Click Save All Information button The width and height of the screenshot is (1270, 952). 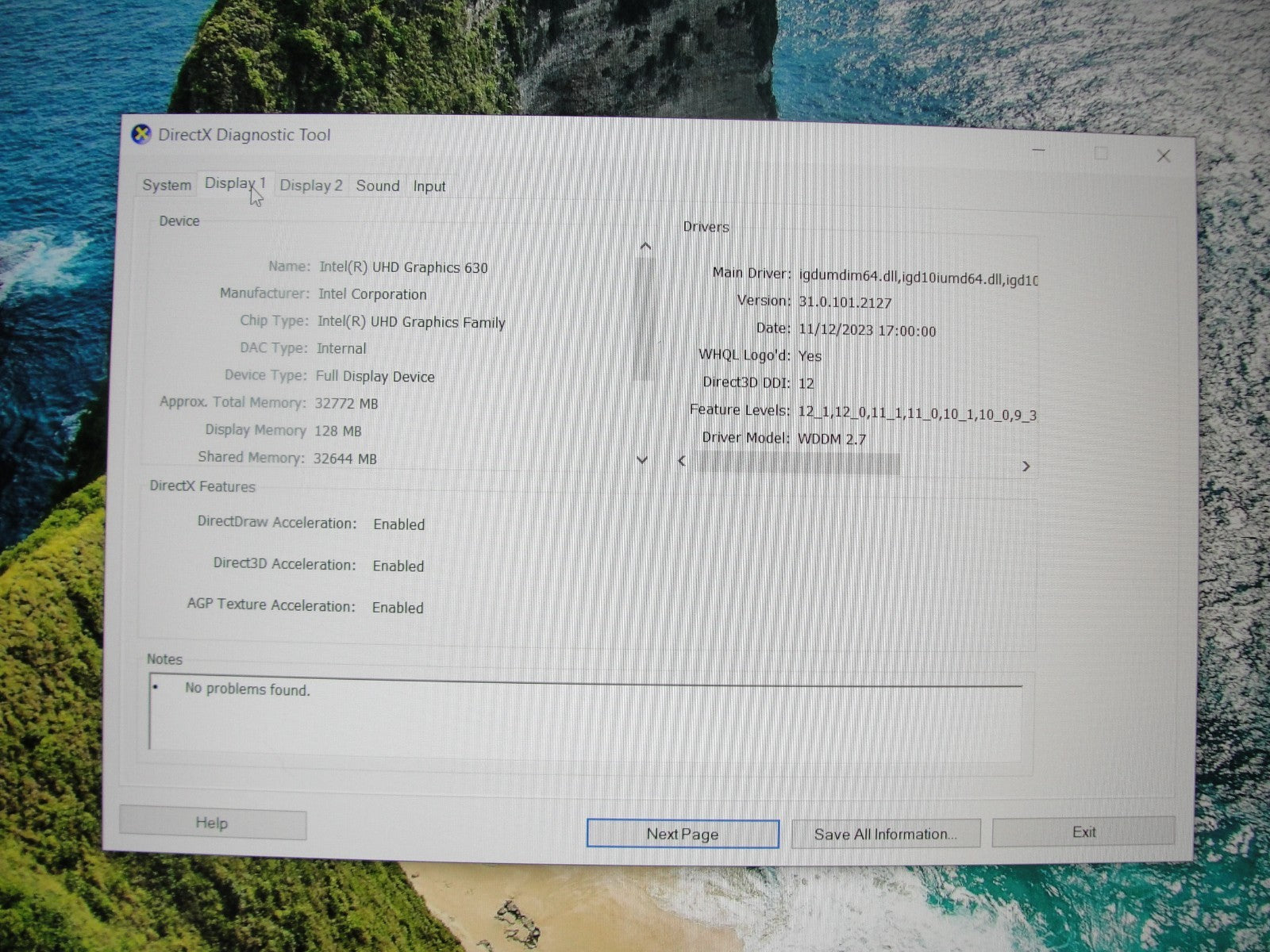click(x=885, y=834)
